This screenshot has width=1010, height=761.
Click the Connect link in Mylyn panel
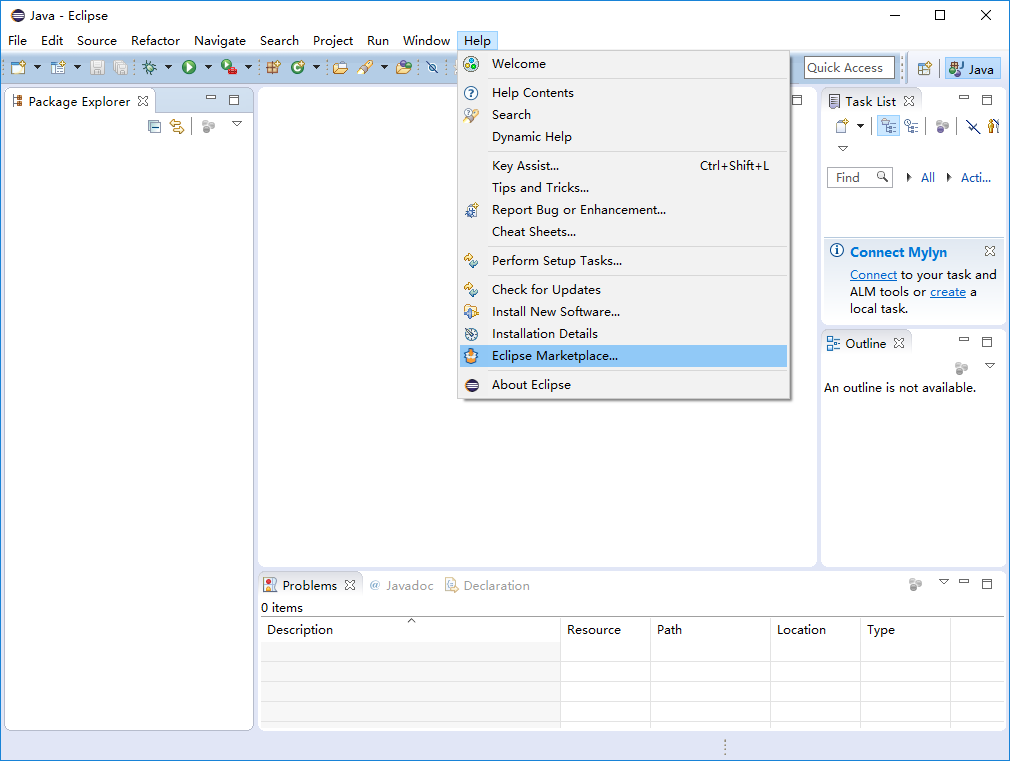click(873, 275)
